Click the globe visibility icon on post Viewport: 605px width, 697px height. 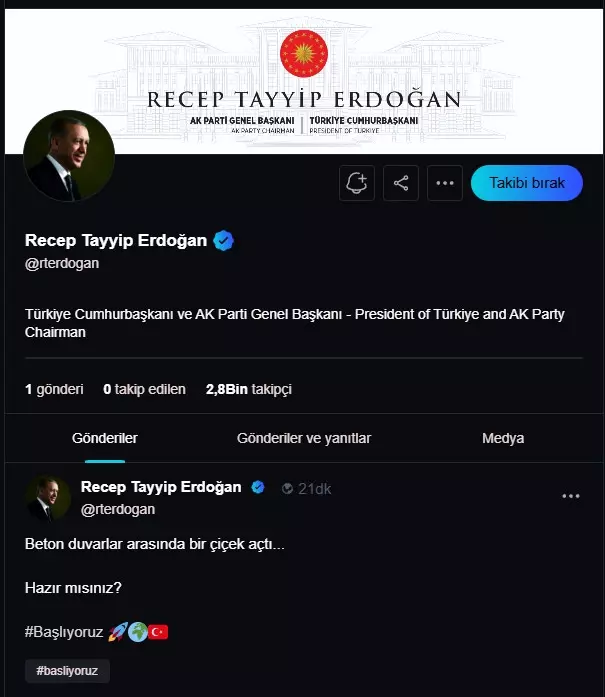pyautogui.click(x=288, y=488)
